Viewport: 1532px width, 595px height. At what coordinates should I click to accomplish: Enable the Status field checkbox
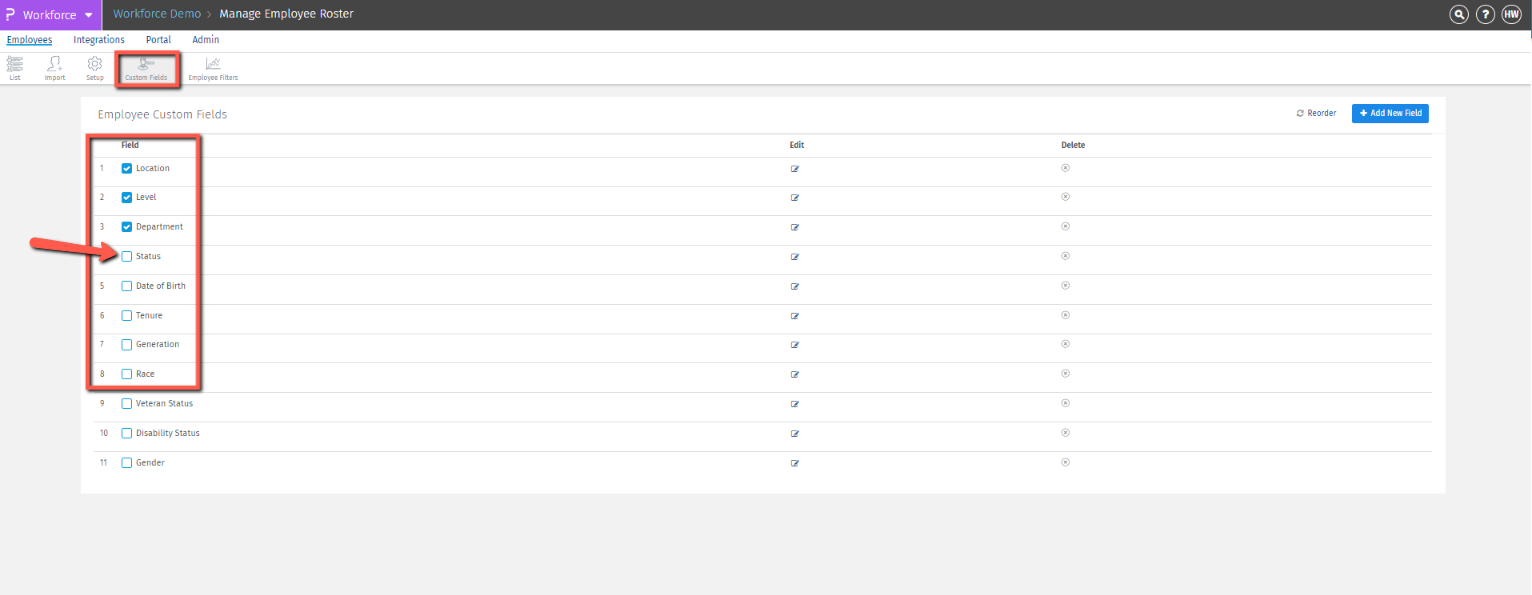pos(127,257)
